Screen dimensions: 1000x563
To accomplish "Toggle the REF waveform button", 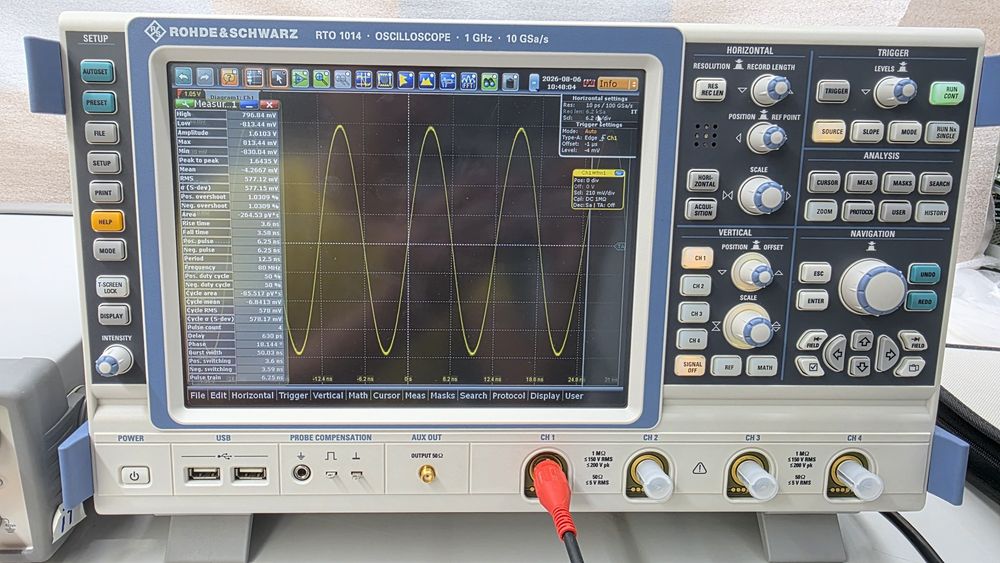I will [x=726, y=367].
